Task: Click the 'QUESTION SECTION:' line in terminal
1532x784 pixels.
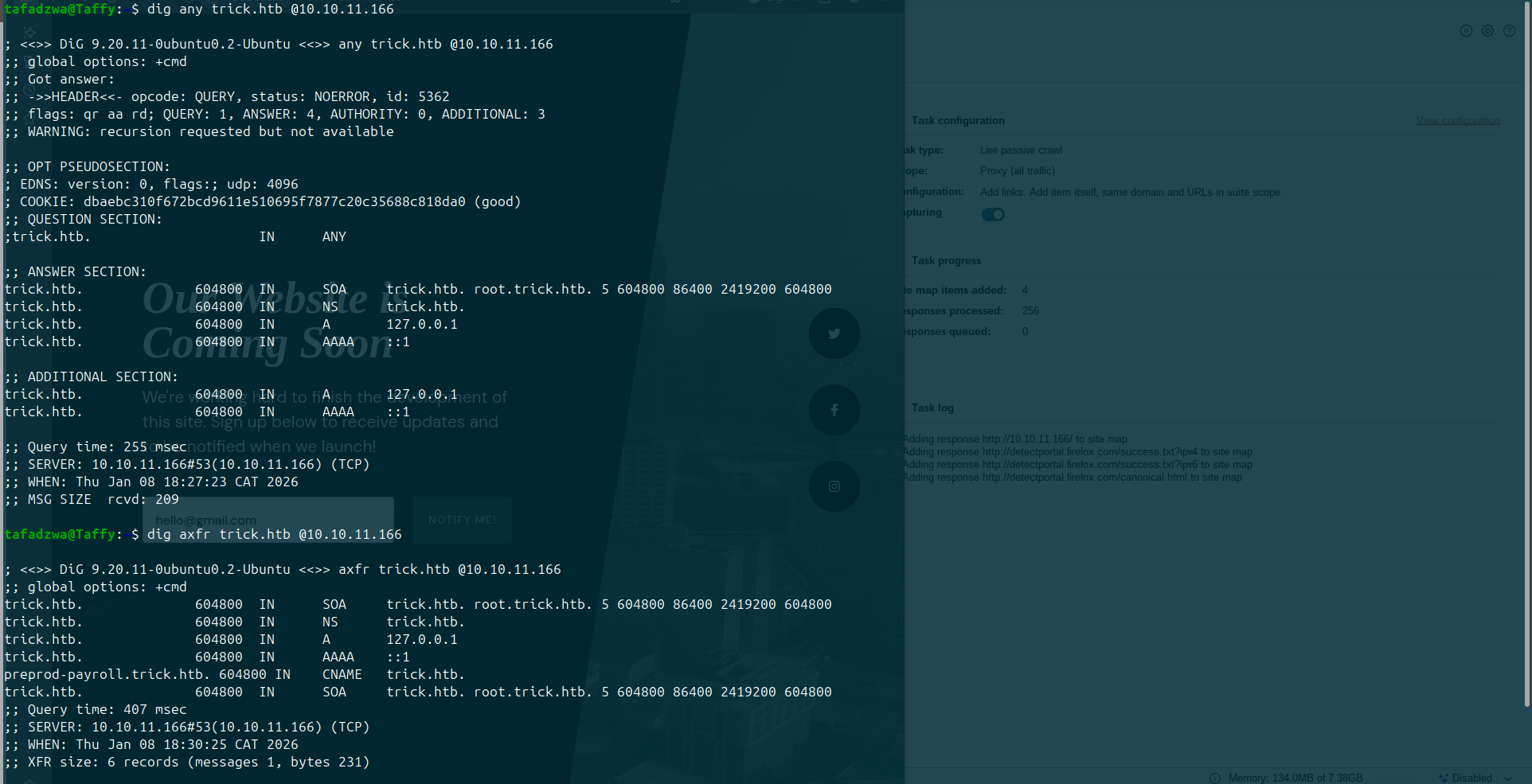Action: [84, 219]
